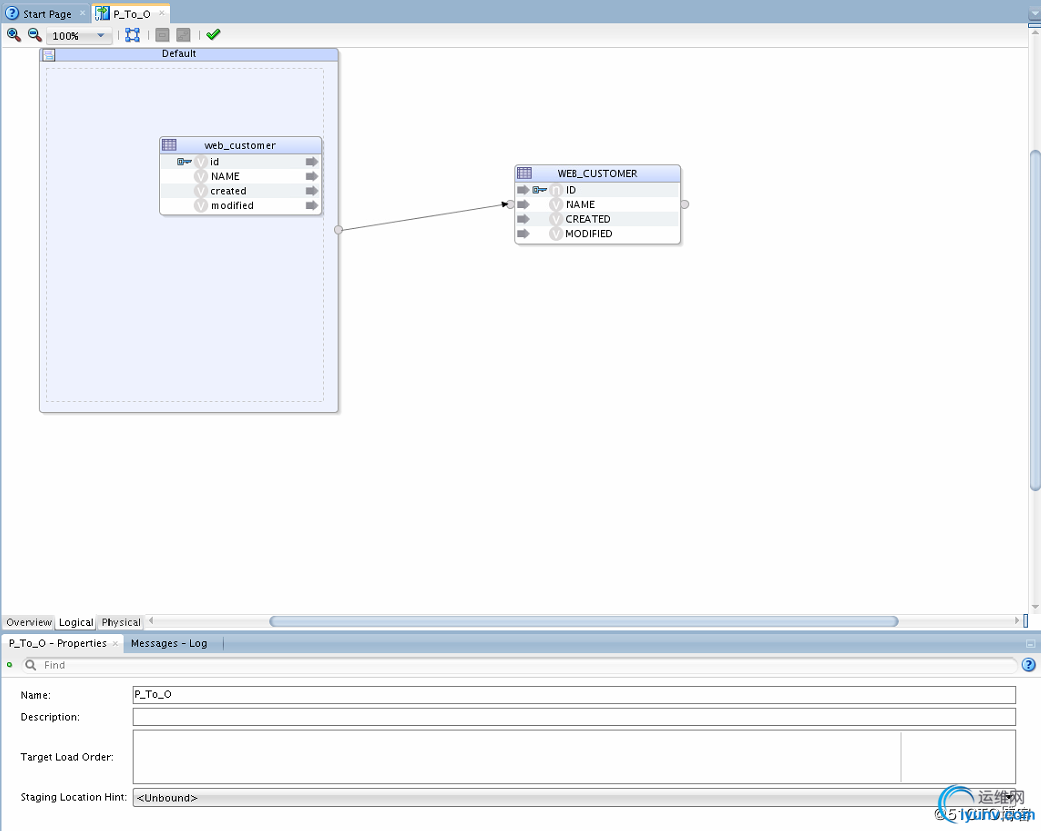Click the Default dataset corner icon
This screenshot has height=831, width=1041.
pos(48,55)
